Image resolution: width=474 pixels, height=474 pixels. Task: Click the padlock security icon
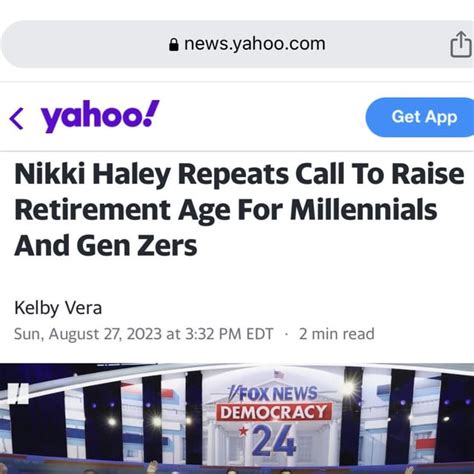tap(173, 44)
